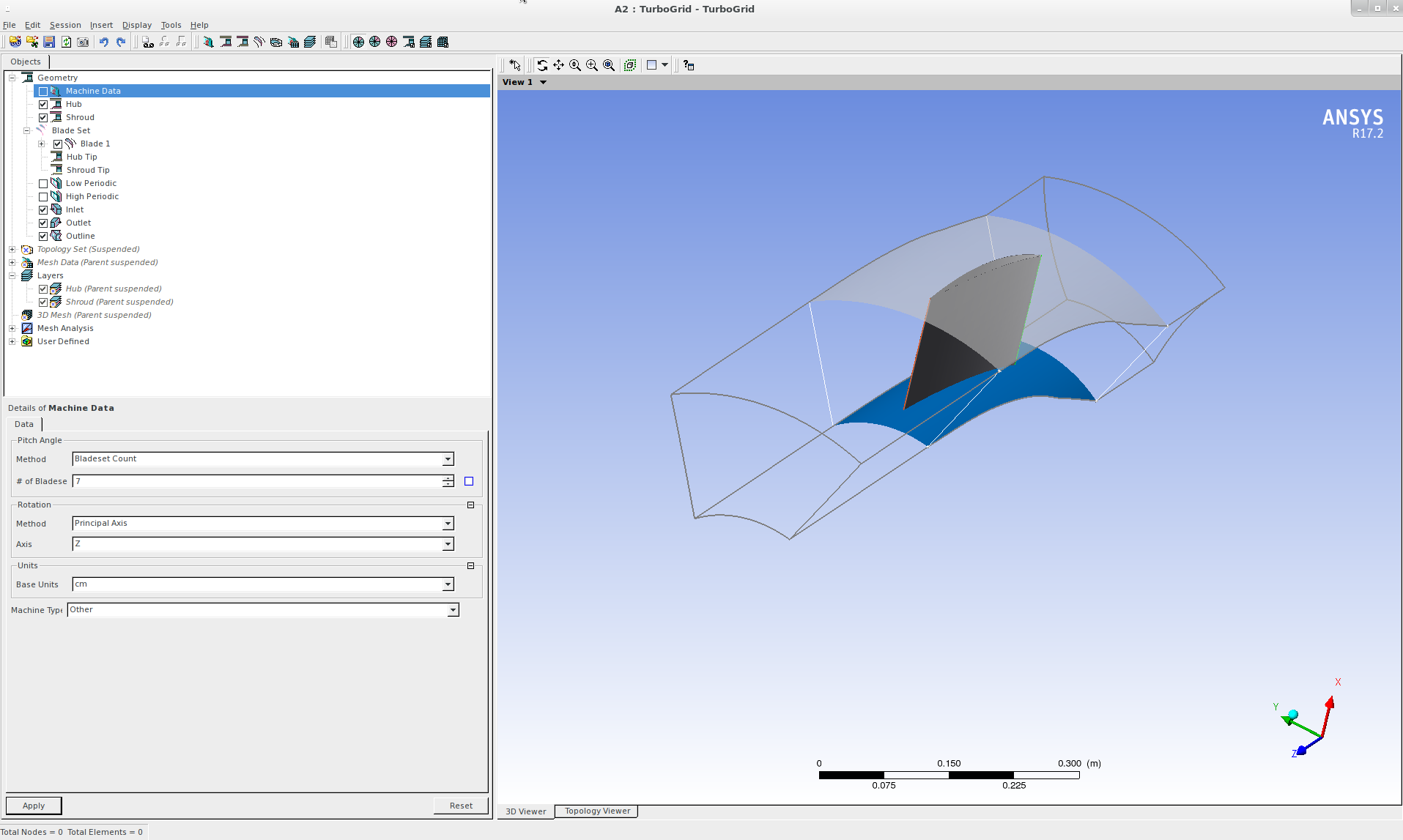Open the Machine Type dropdown
Viewport: 1403px width, 840px height.
[x=453, y=610]
